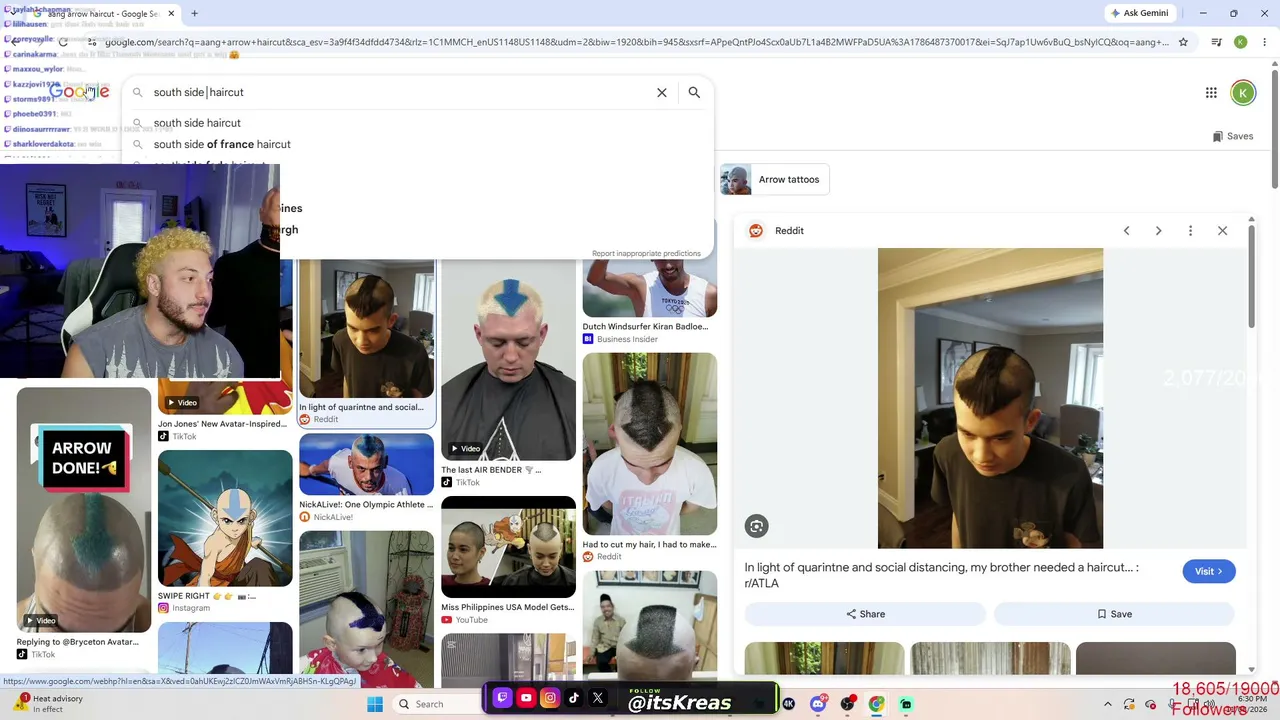Screen dimensions: 1280x720
Task: Click the Chrome profile K avatar in toolbar
Action: coord(1240,42)
